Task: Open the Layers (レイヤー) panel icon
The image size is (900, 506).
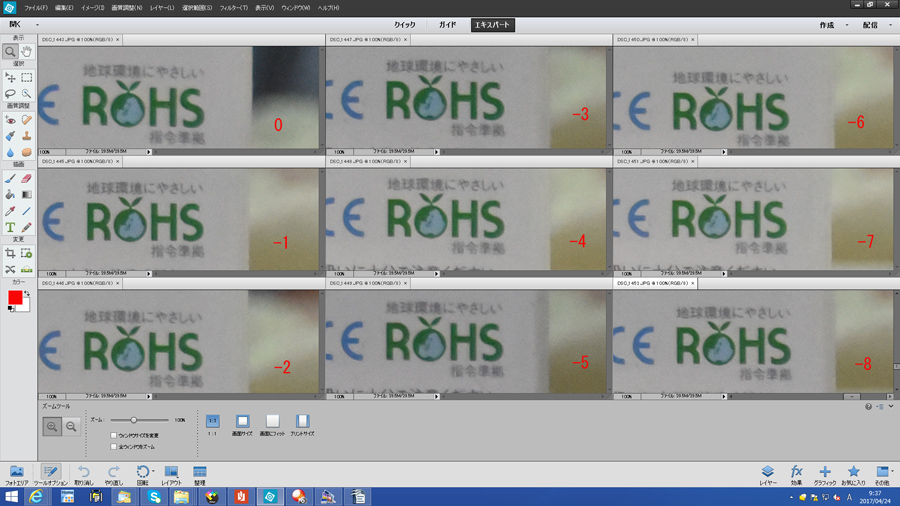Action: tap(767, 471)
